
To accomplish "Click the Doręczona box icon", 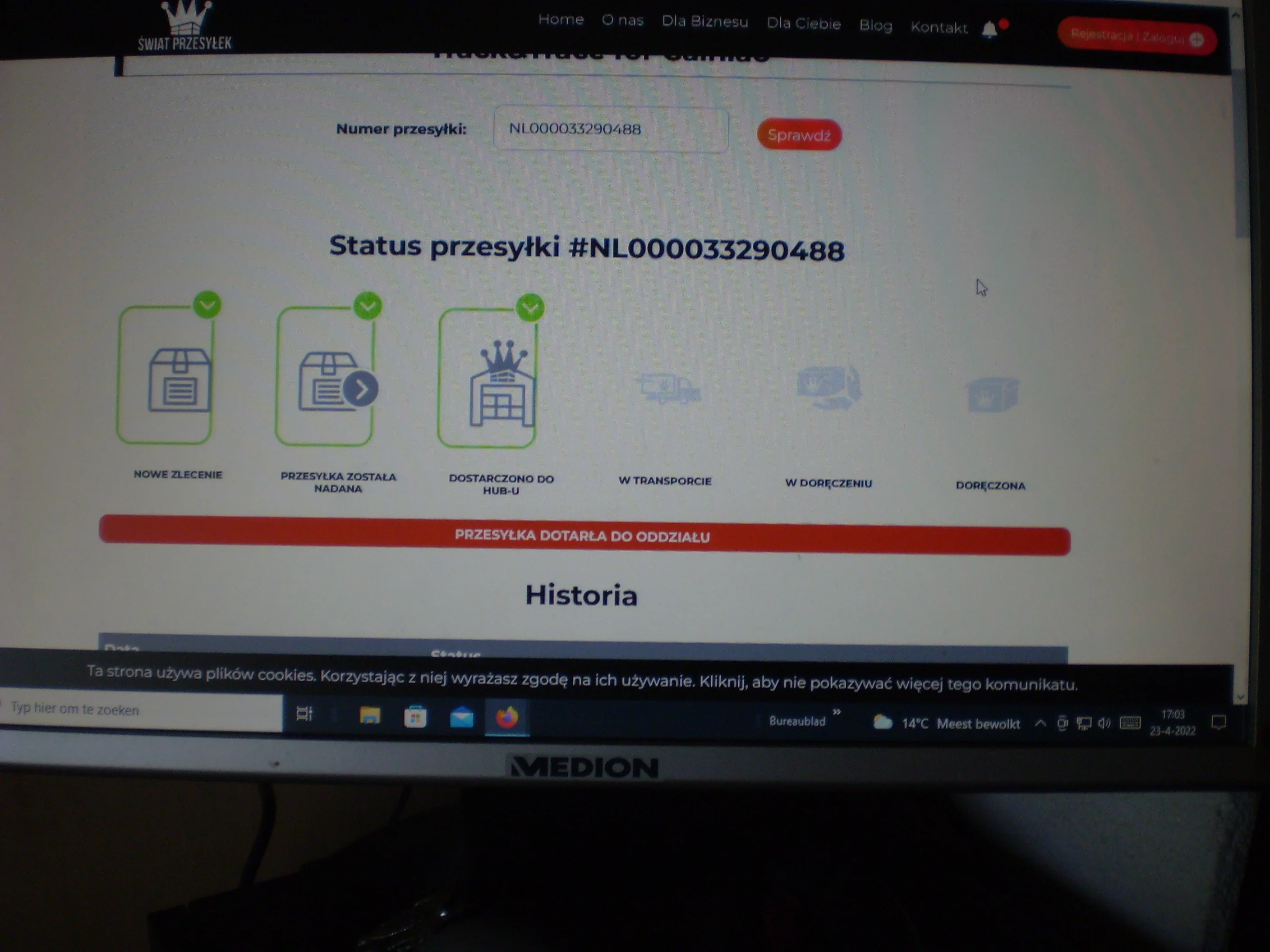I will [992, 394].
